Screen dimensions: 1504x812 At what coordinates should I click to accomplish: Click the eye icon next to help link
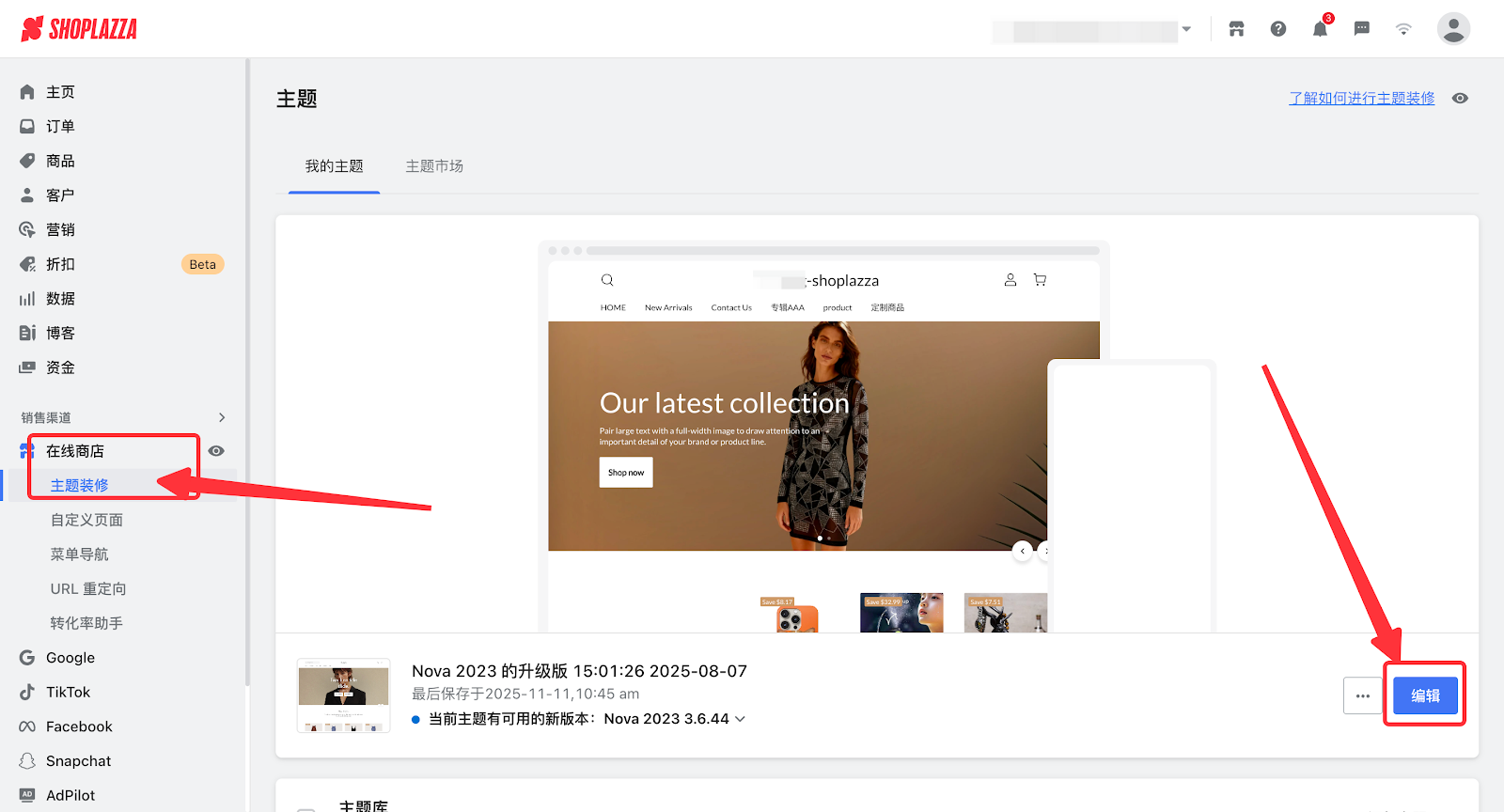click(1460, 99)
